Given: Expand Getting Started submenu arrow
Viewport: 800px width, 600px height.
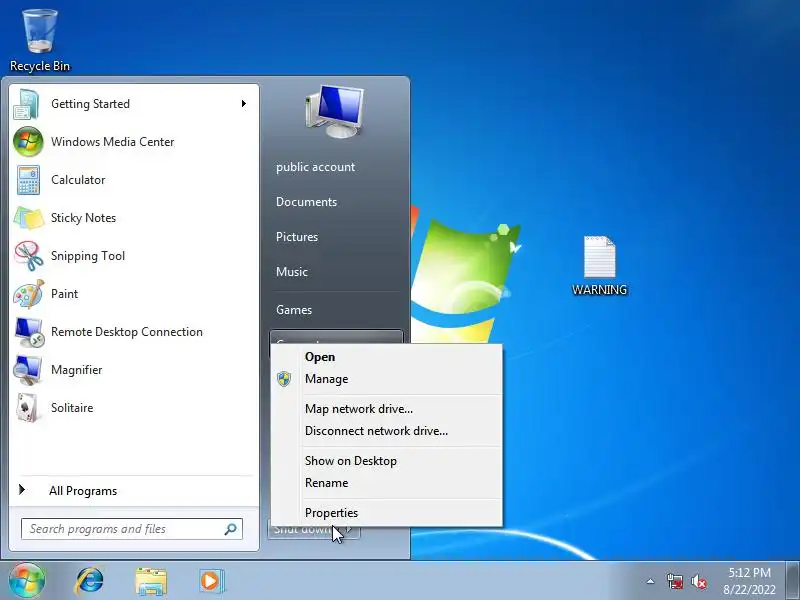Looking at the screenshot, I should click(243, 104).
